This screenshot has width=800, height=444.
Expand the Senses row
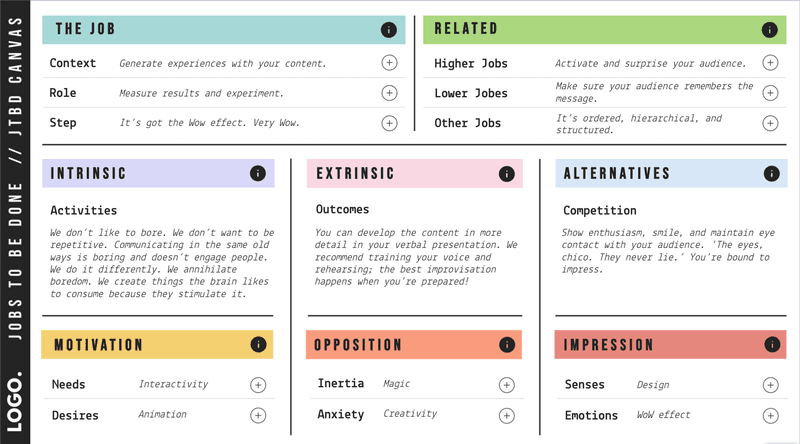[770, 384]
